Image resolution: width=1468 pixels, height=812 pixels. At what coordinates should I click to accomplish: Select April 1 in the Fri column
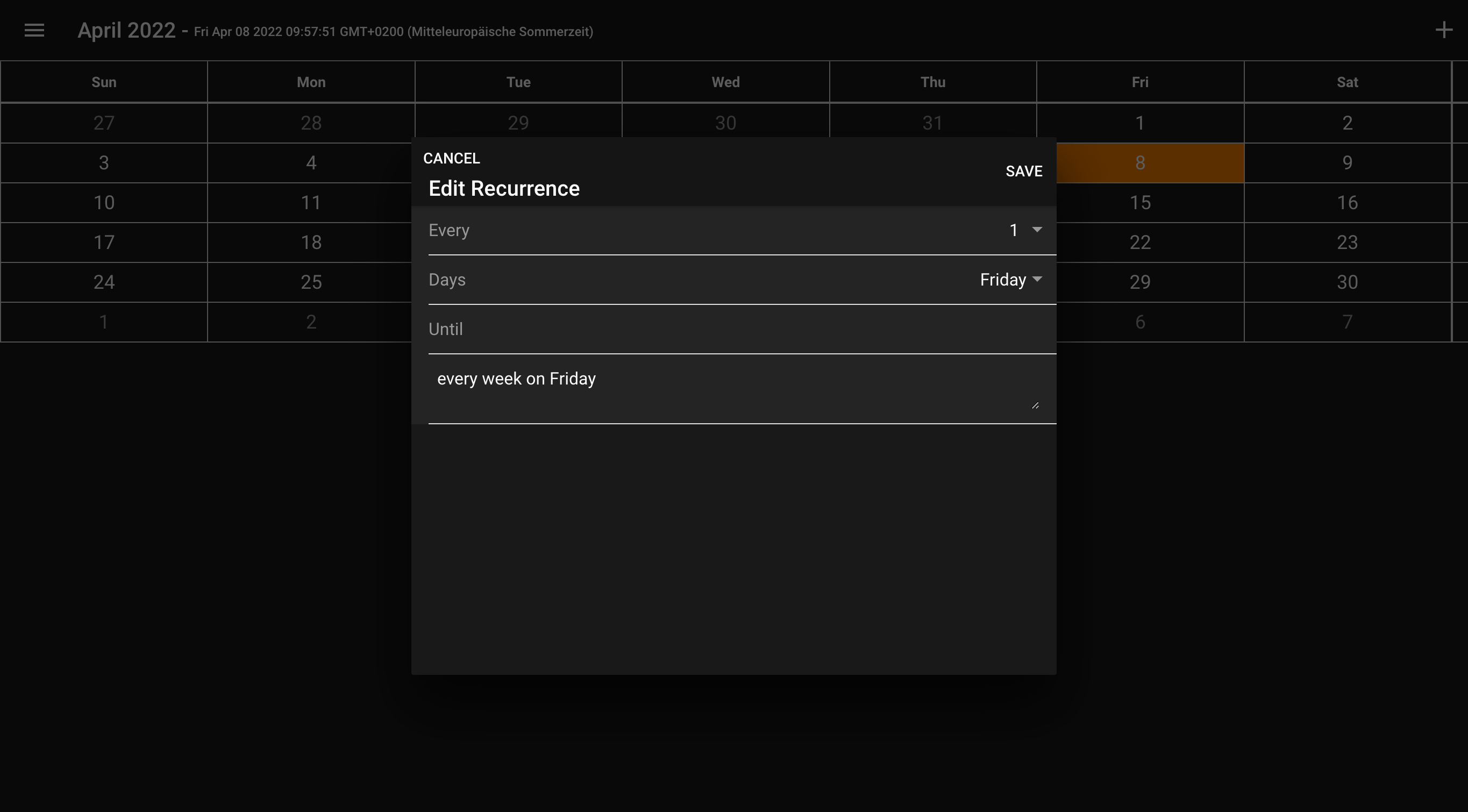(1140, 123)
